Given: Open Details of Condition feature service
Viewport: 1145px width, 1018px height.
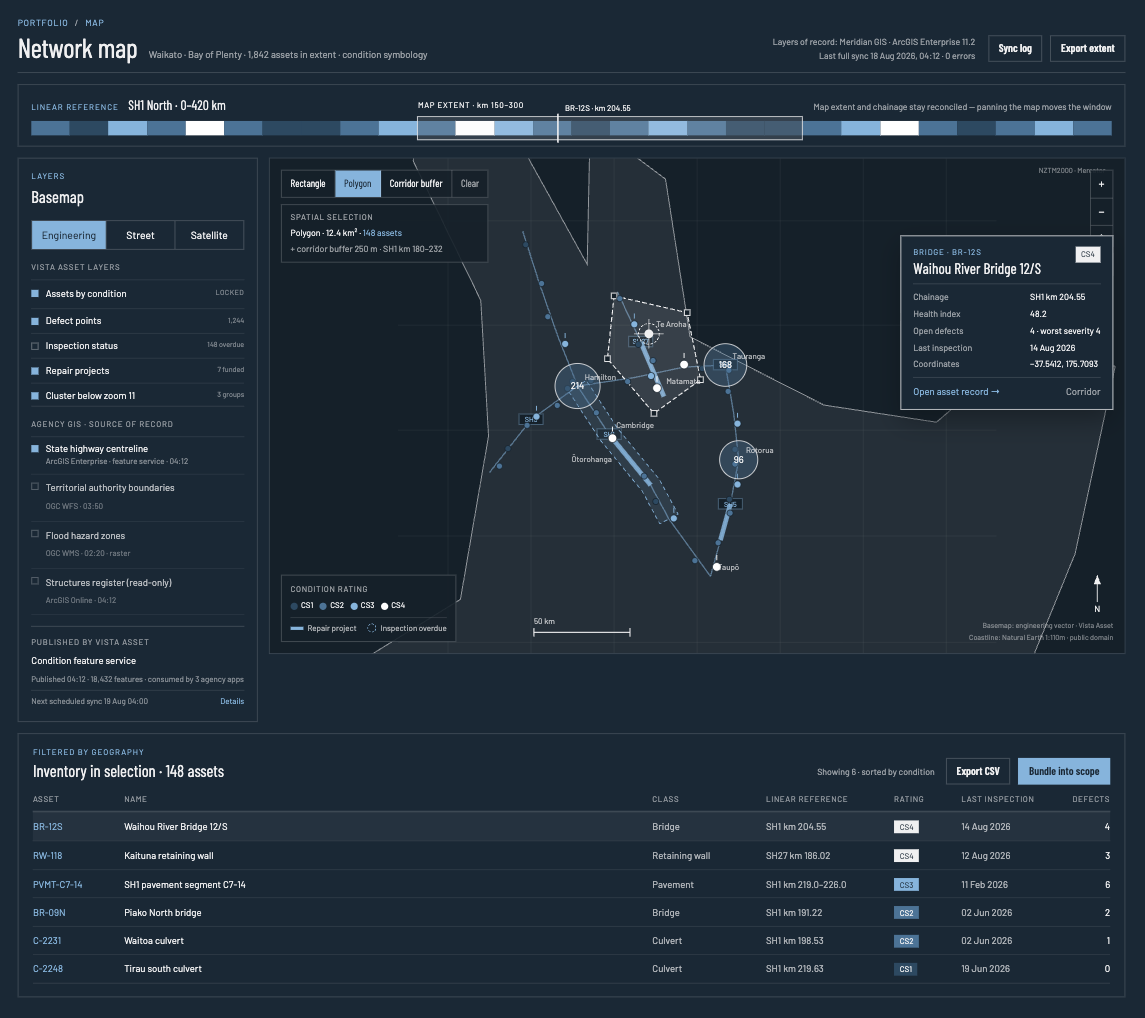Looking at the screenshot, I should pos(232,701).
